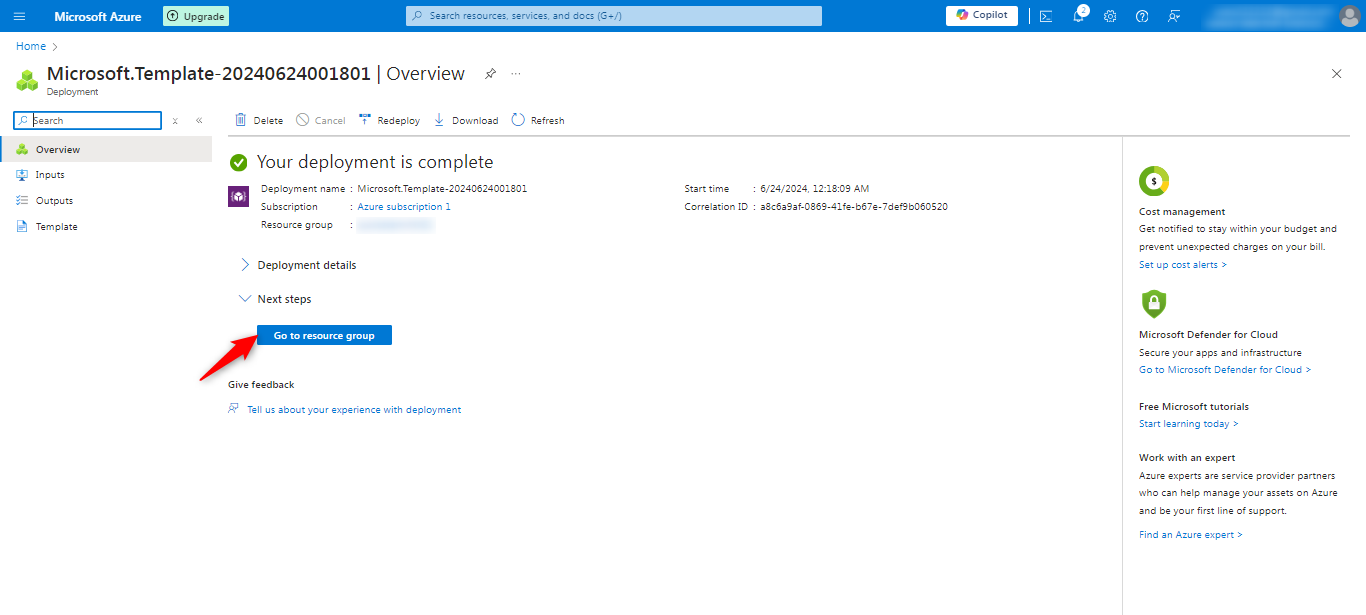This screenshot has height=615, width=1366.
Task: Open Go to Microsoft Defender for Cloud
Action: pos(1225,370)
